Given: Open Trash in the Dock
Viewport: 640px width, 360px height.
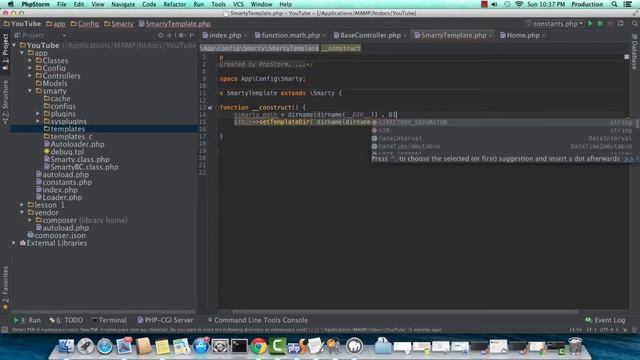Looking at the screenshot, I should tap(575, 346).
